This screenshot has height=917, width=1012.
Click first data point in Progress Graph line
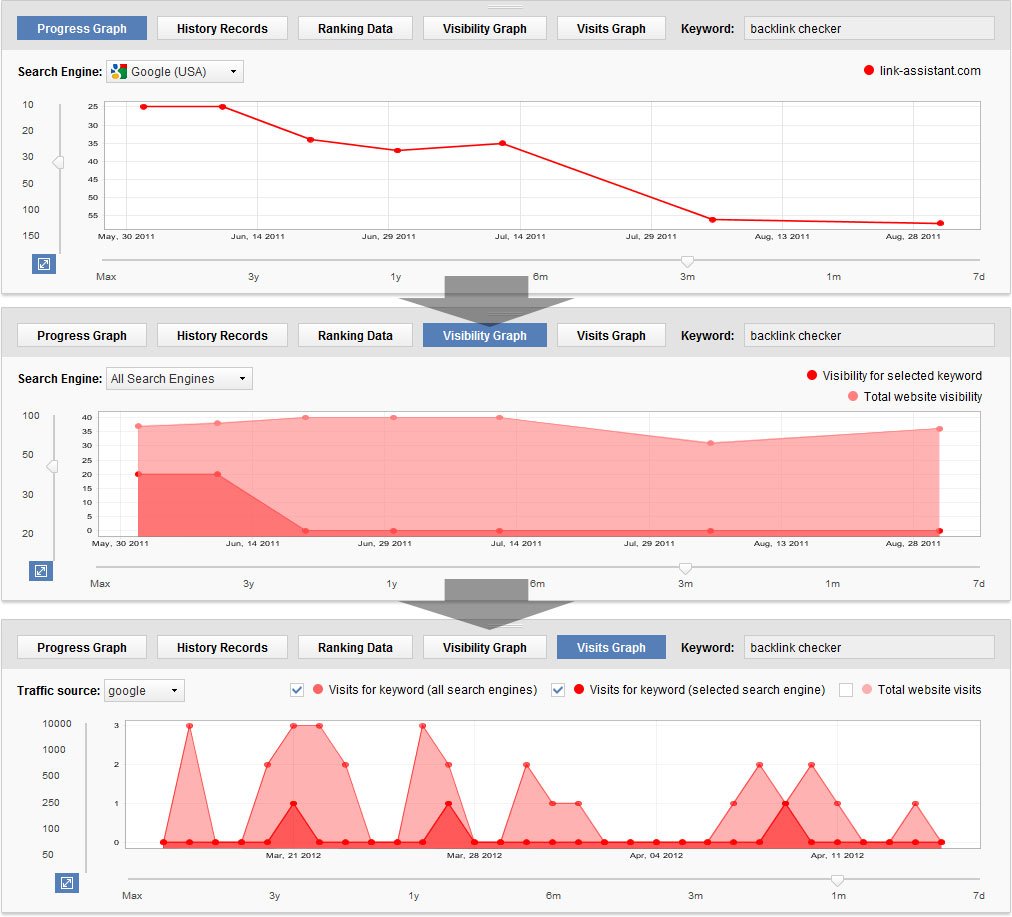coord(143,106)
